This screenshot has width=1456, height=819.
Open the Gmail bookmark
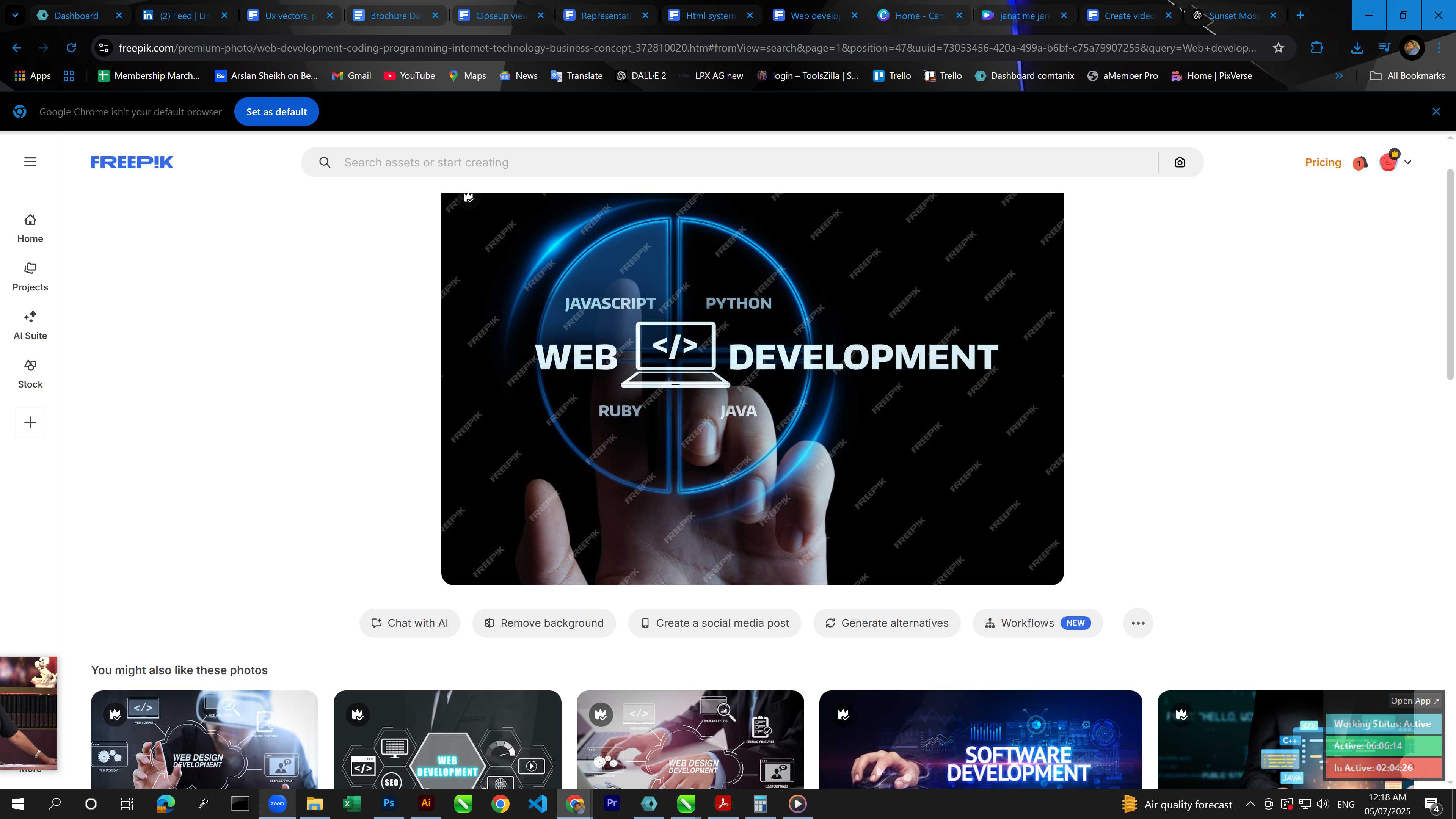pyautogui.click(x=351, y=76)
